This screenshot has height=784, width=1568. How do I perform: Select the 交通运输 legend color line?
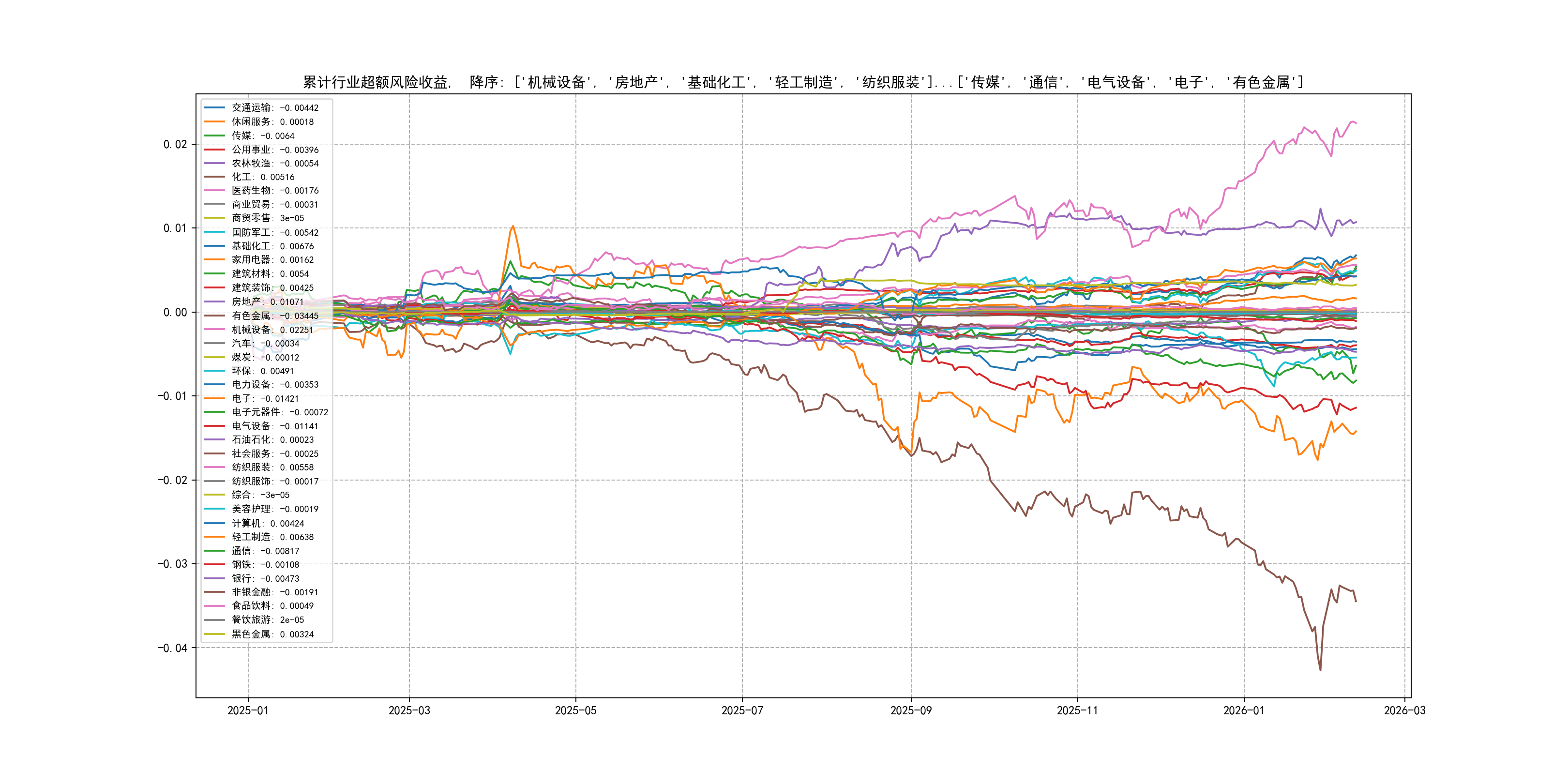(x=214, y=108)
